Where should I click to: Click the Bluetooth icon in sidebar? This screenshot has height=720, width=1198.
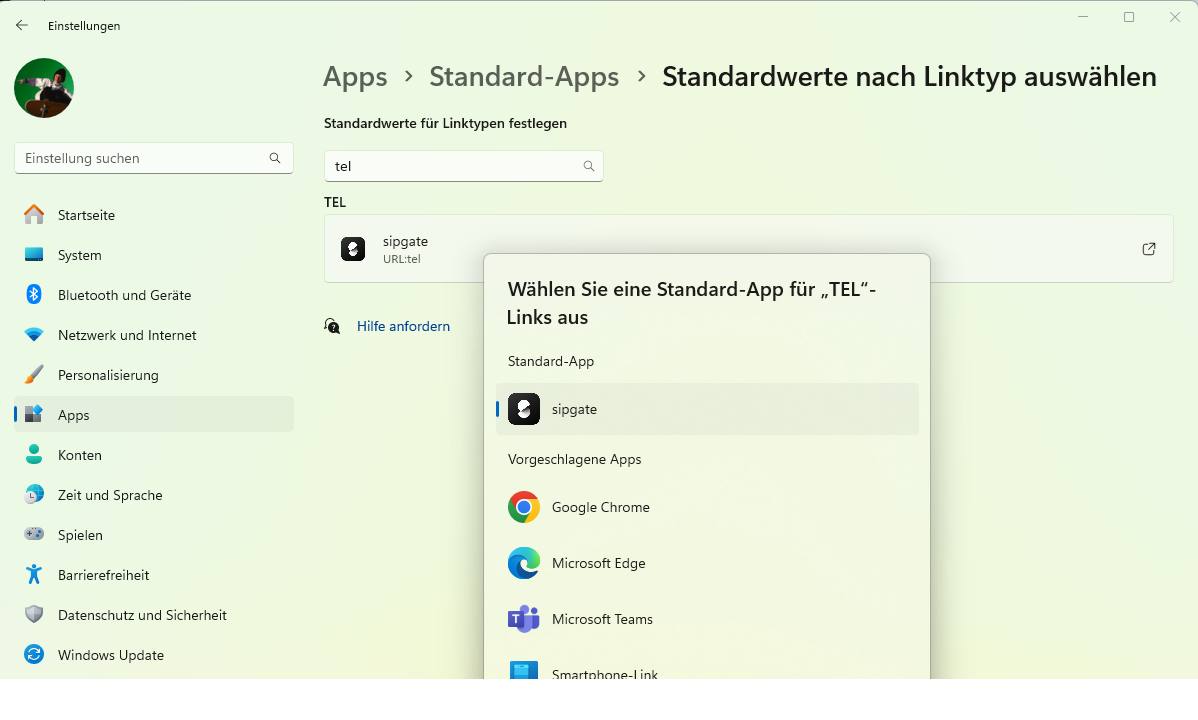tap(34, 294)
